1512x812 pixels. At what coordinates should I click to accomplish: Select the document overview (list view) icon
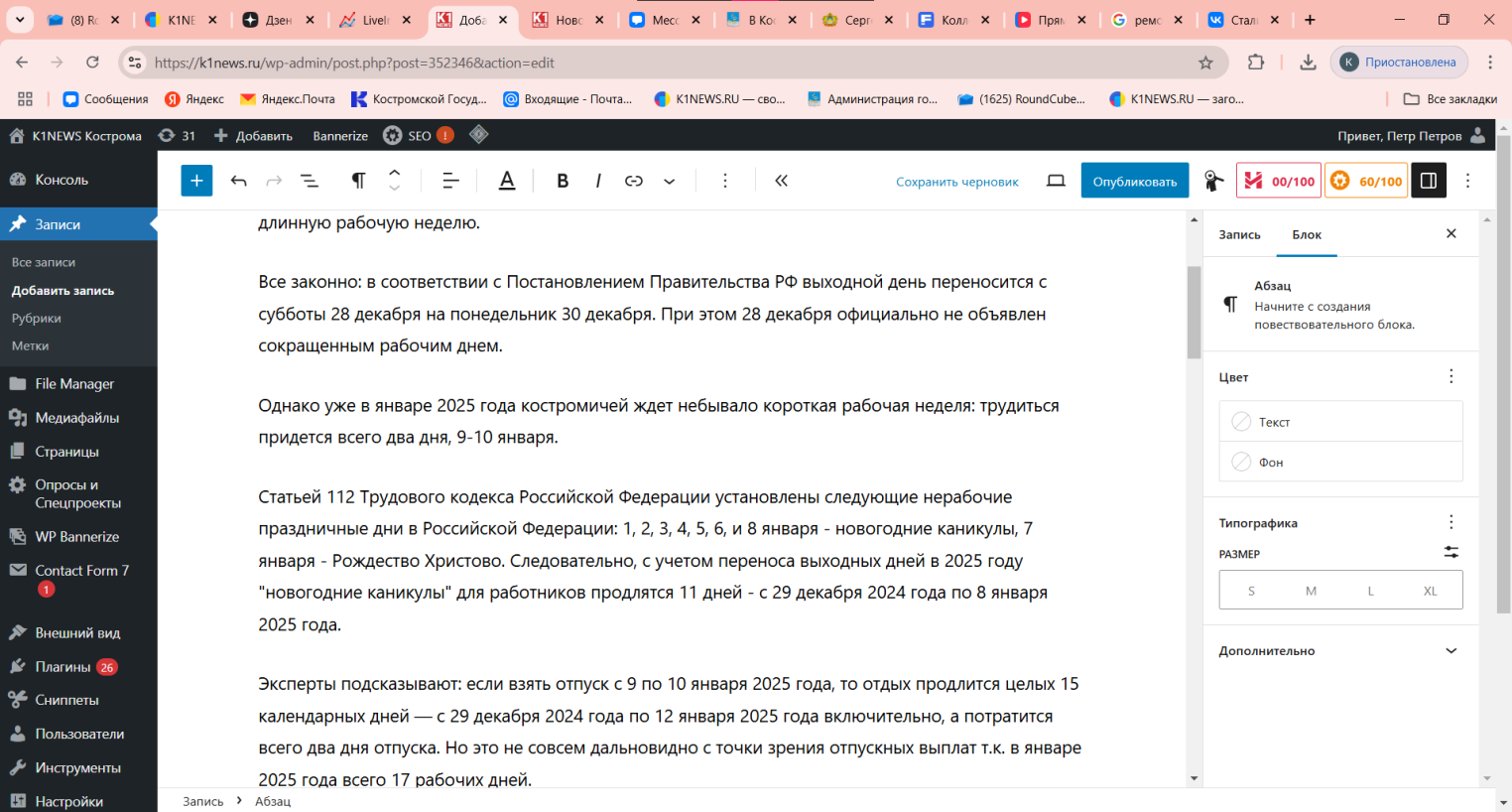click(x=310, y=181)
